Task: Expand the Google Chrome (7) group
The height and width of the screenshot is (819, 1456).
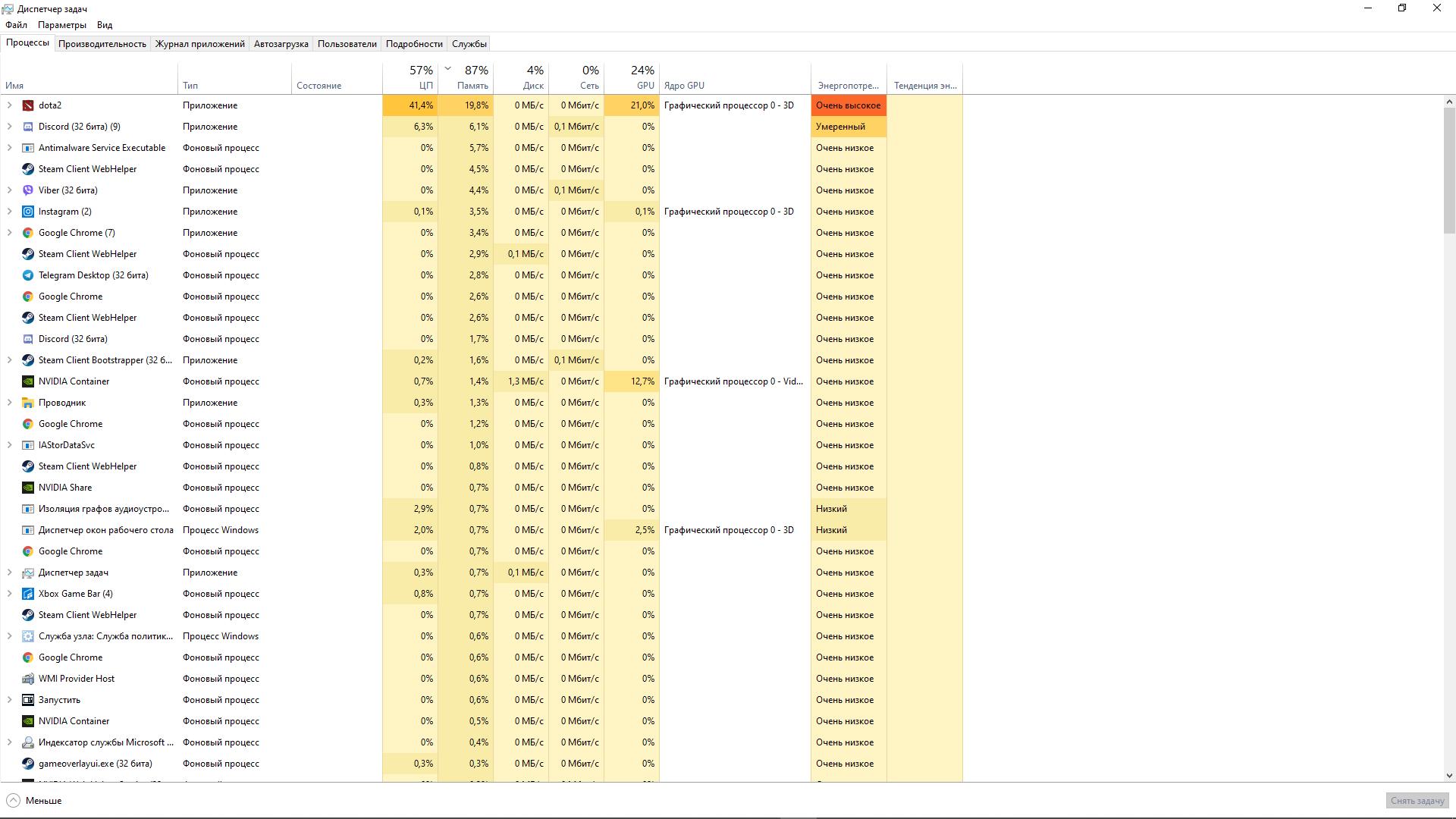Action: (9, 233)
